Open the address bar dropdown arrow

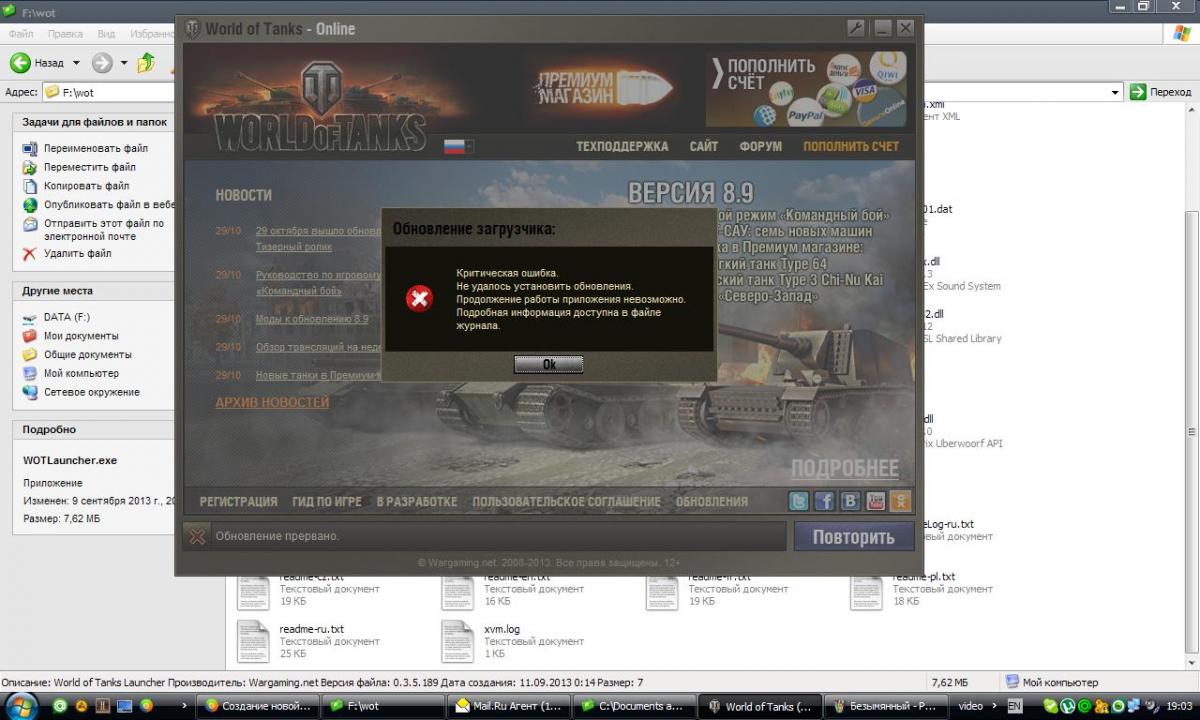click(1116, 92)
